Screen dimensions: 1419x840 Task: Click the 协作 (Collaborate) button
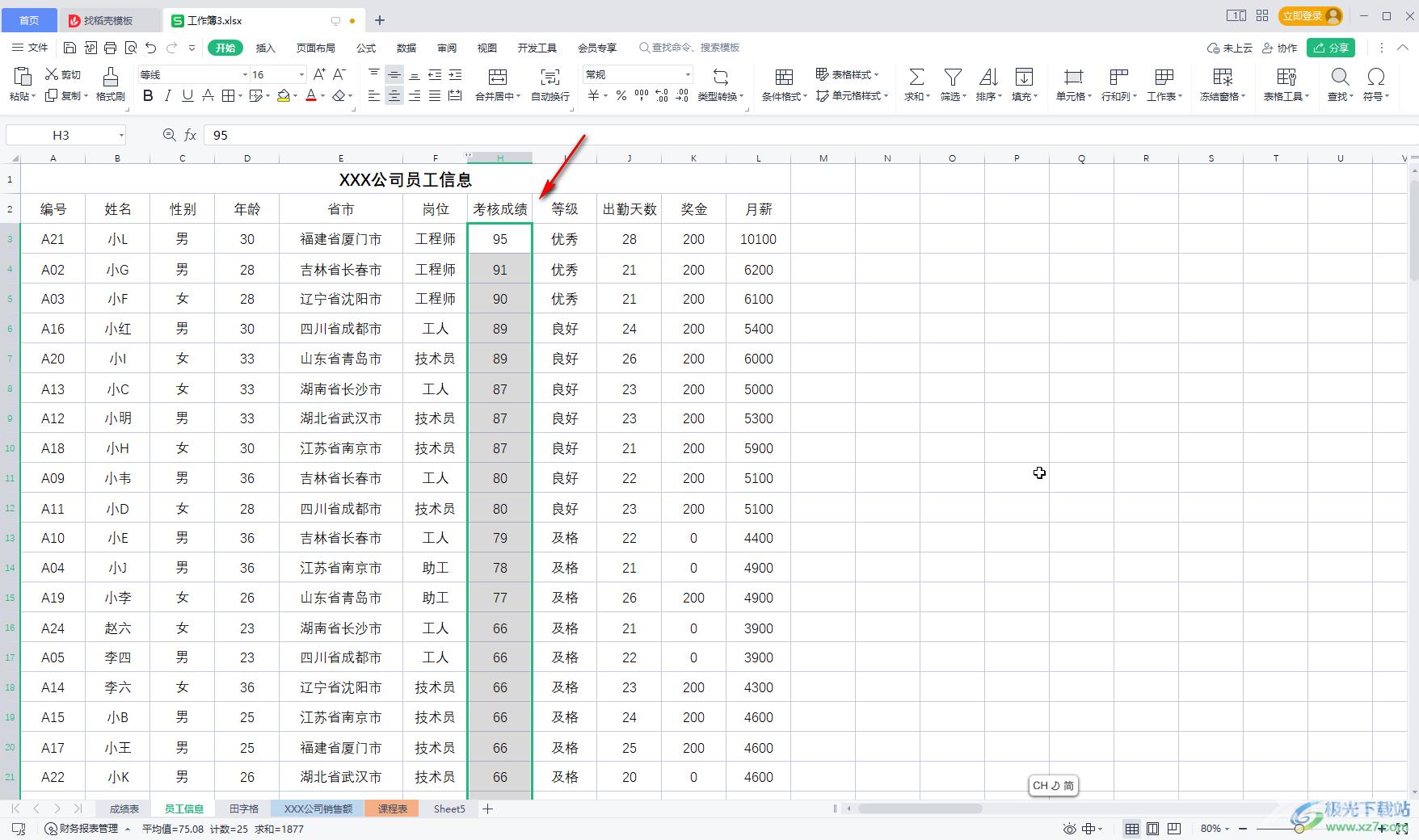[1280, 48]
